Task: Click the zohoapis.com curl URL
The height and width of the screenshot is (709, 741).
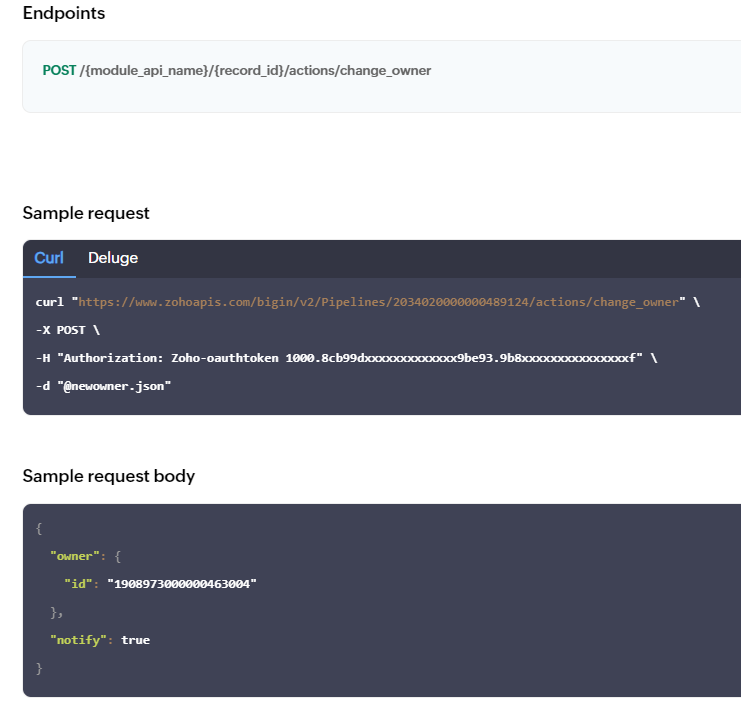Action: point(378,302)
